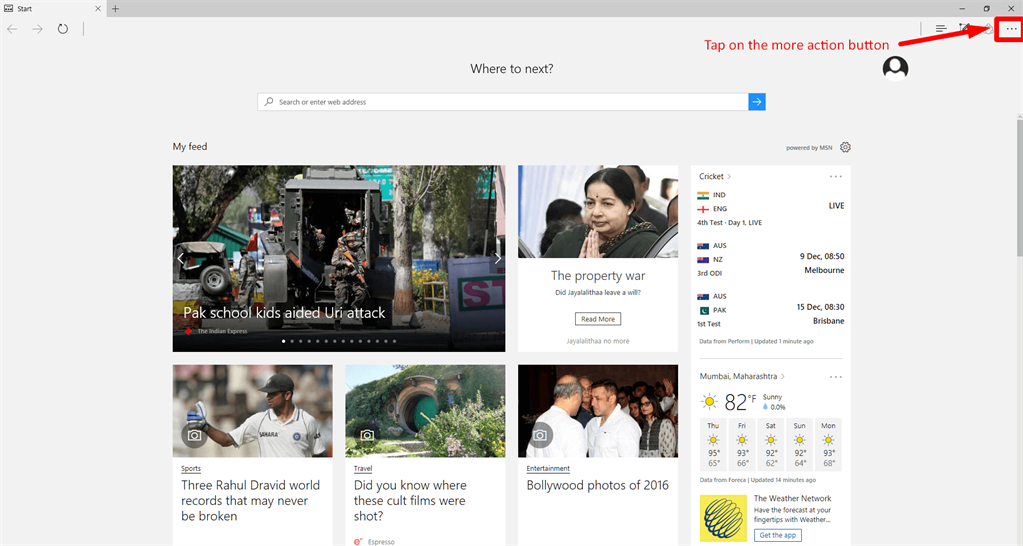1023x546 pixels.
Task: Click the My feed heading
Action: pyautogui.click(x=190, y=147)
